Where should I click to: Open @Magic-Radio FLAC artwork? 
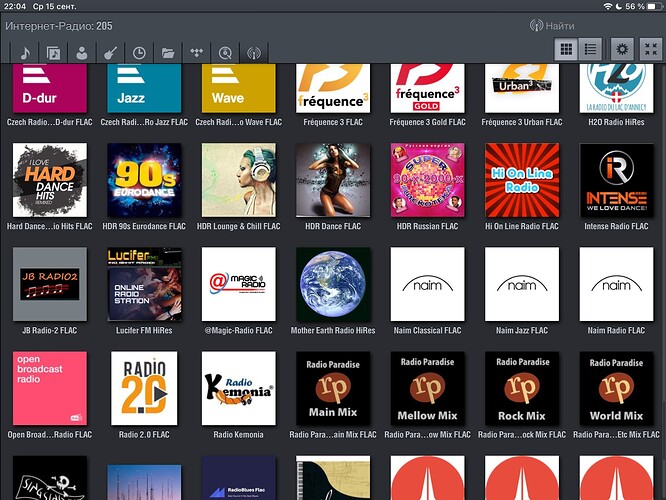pos(239,284)
